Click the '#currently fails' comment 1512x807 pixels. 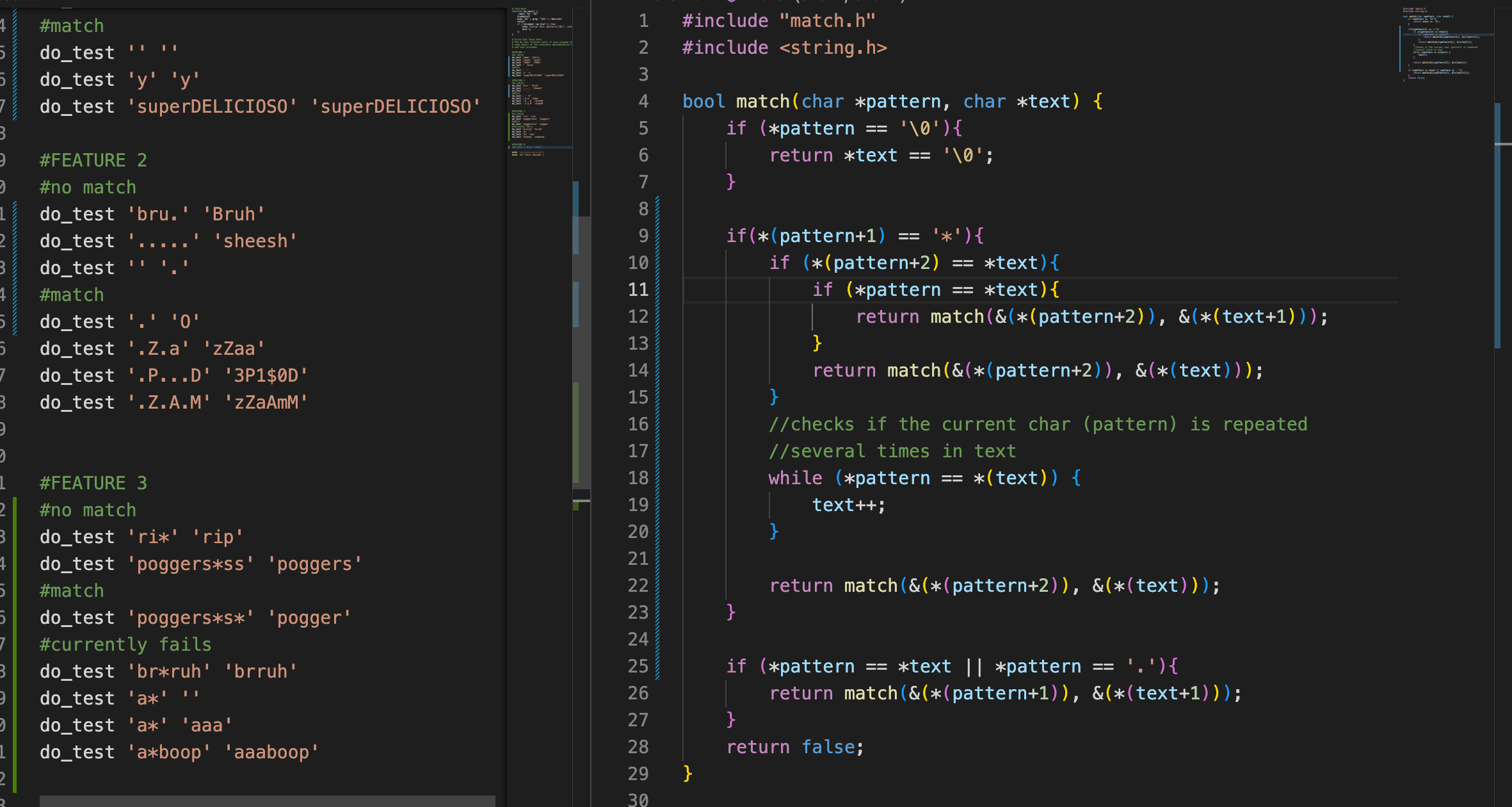point(125,644)
